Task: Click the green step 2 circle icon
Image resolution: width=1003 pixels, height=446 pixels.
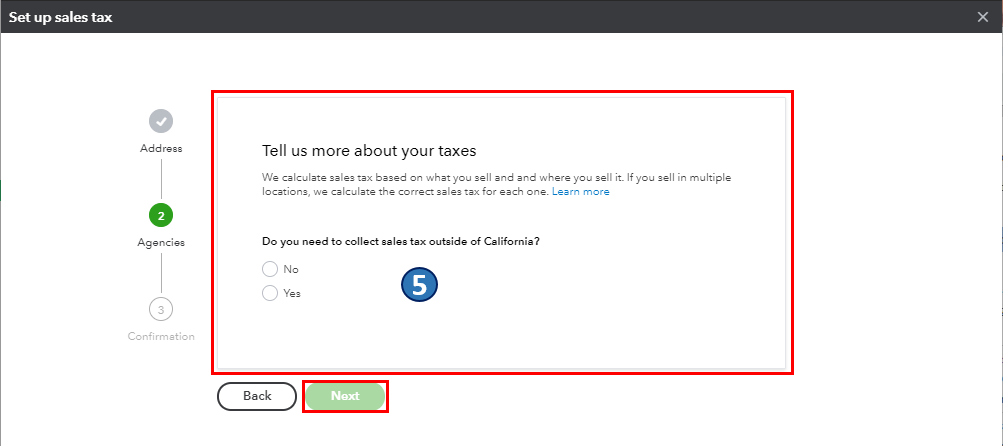Action: point(161,214)
